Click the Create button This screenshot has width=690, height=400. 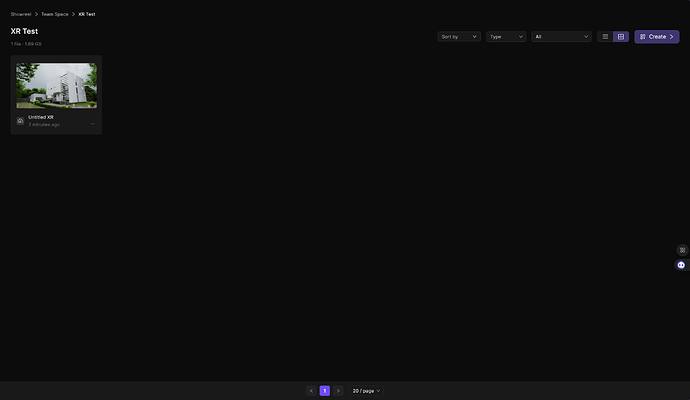657,37
